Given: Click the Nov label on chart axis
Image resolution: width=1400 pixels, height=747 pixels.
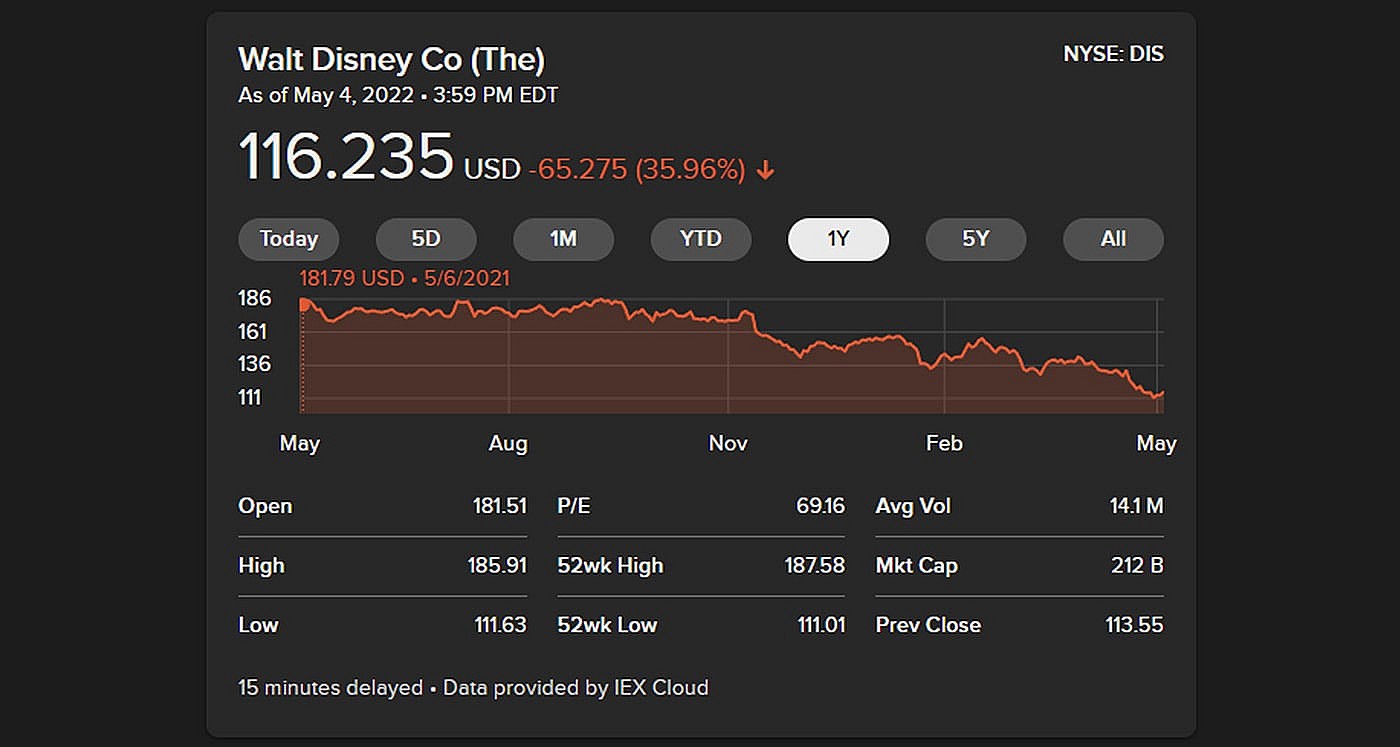Looking at the screenshot, I should coord(728,443).
